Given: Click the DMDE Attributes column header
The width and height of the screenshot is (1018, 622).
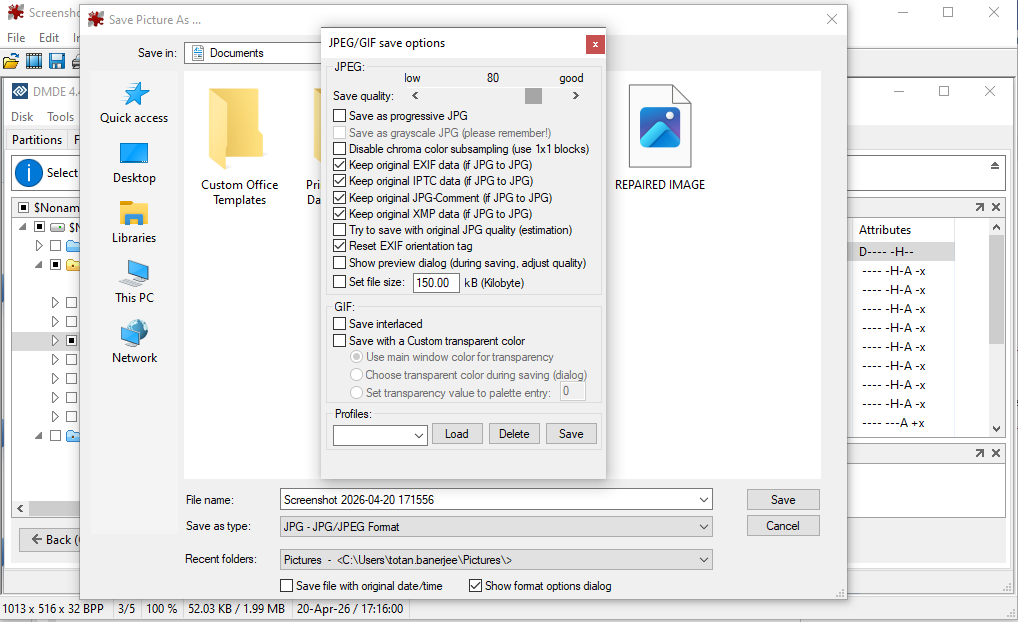Looking at the screenshot, I should pos(902,230).
